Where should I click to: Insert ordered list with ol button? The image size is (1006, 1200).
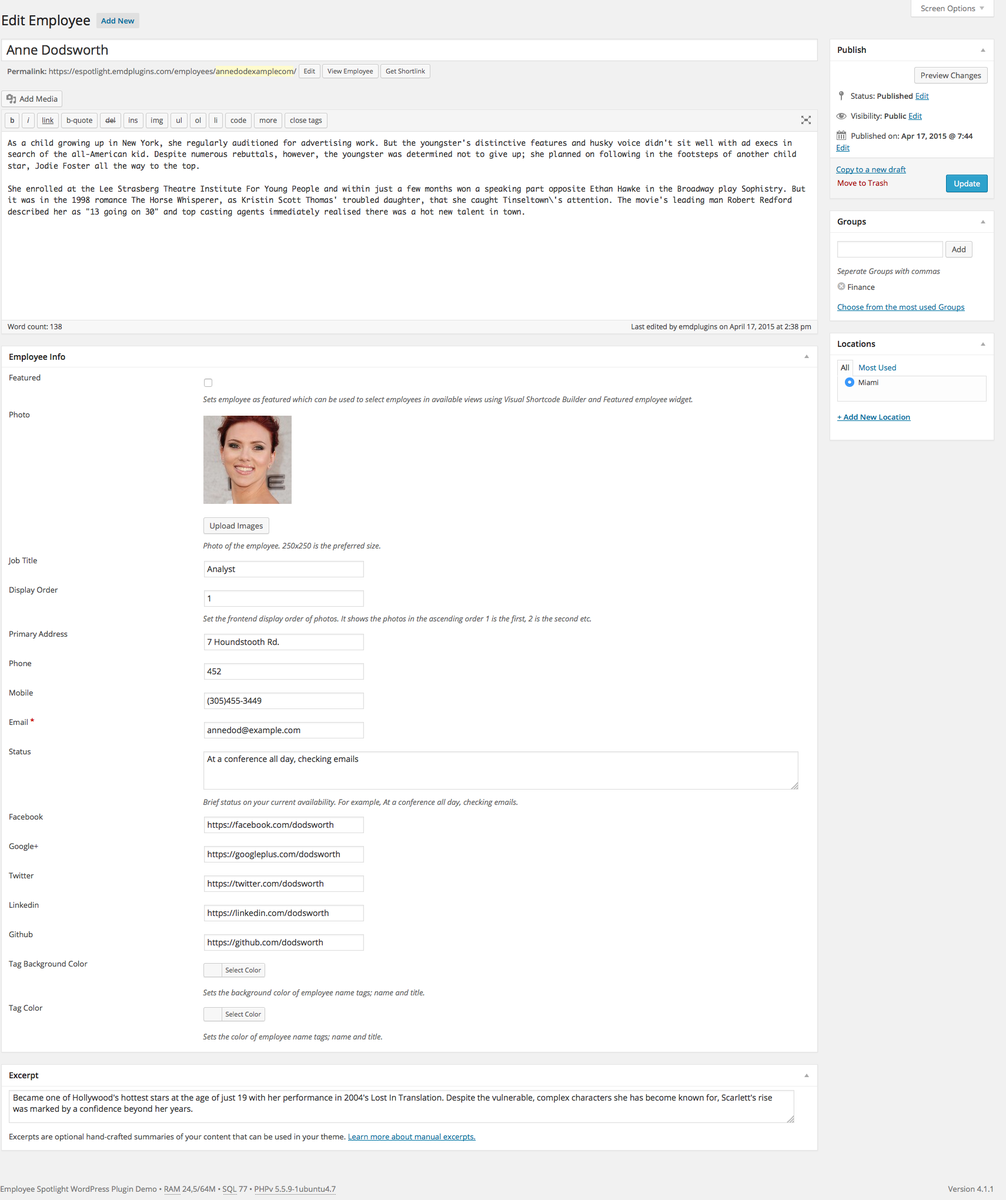pyautogui.click(x=198, y=120)
